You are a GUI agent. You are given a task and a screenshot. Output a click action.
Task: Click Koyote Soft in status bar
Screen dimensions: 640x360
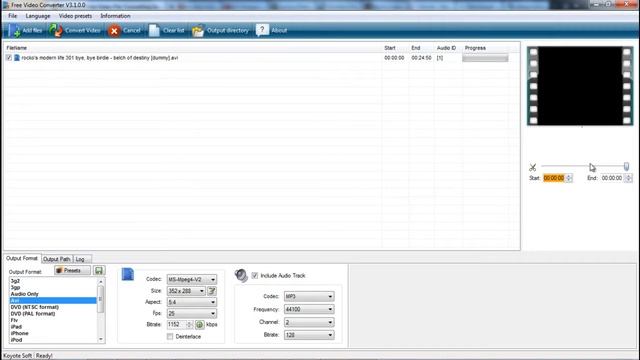coord(18,356)
